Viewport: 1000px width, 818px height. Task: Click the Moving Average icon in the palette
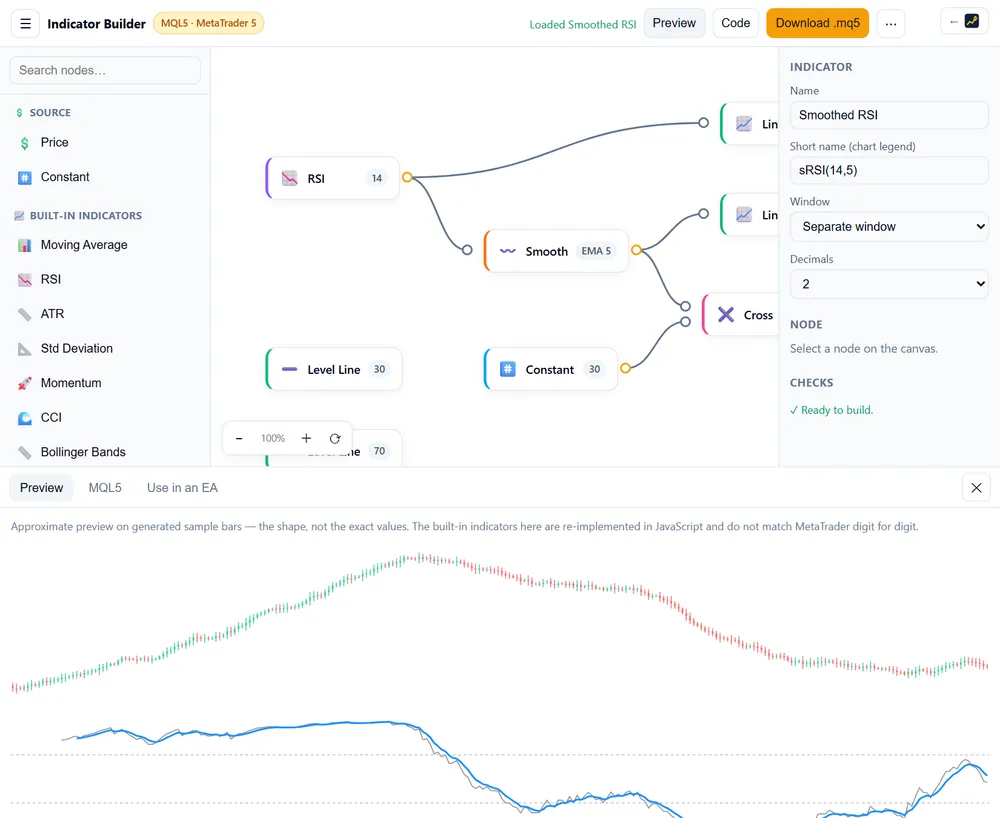24,245
